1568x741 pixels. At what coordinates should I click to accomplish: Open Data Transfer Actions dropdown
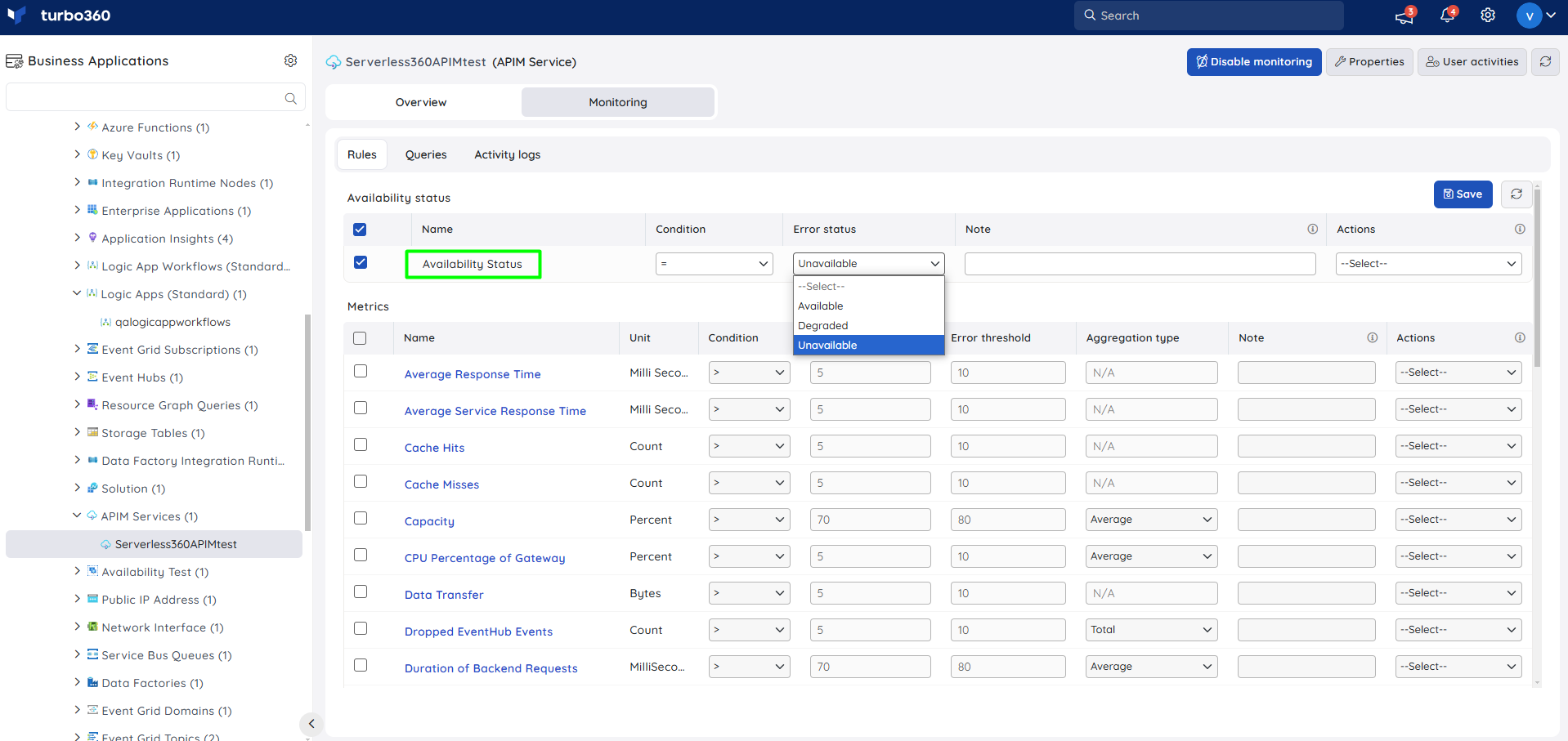[x=1458, y=593]
